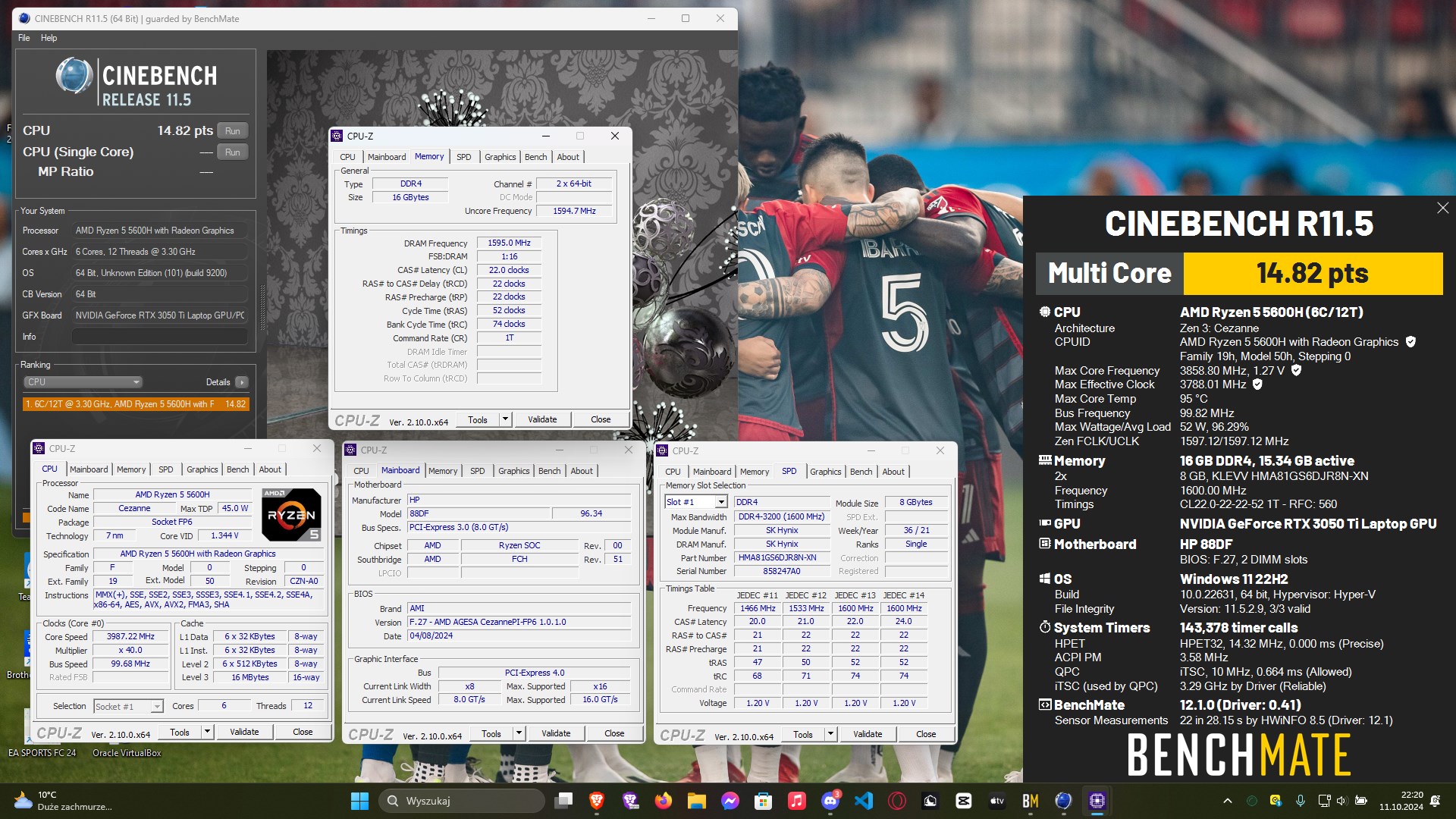Open Opera browser from the taskbar
Image resolution: width=1456 pixels, height=819 pixels.
897,801
